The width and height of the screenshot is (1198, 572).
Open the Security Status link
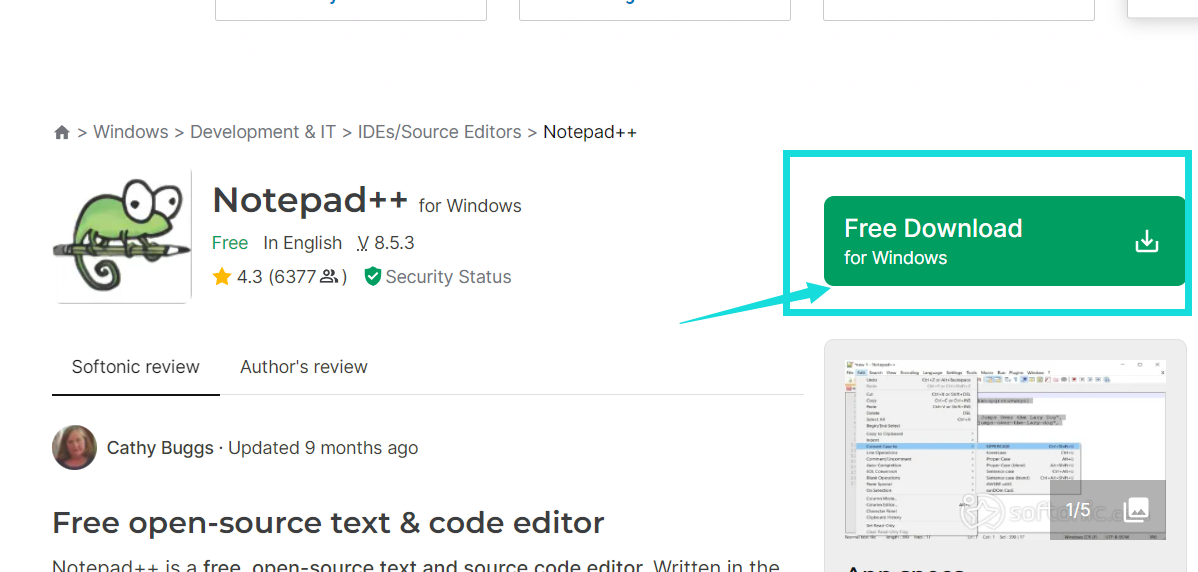448,276
